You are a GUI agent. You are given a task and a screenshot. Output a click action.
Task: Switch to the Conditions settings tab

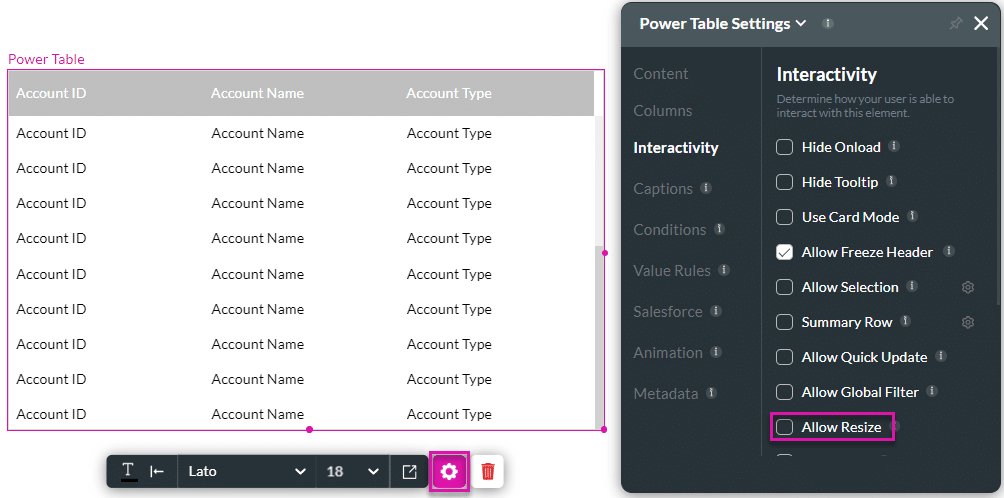click(669, 230)
